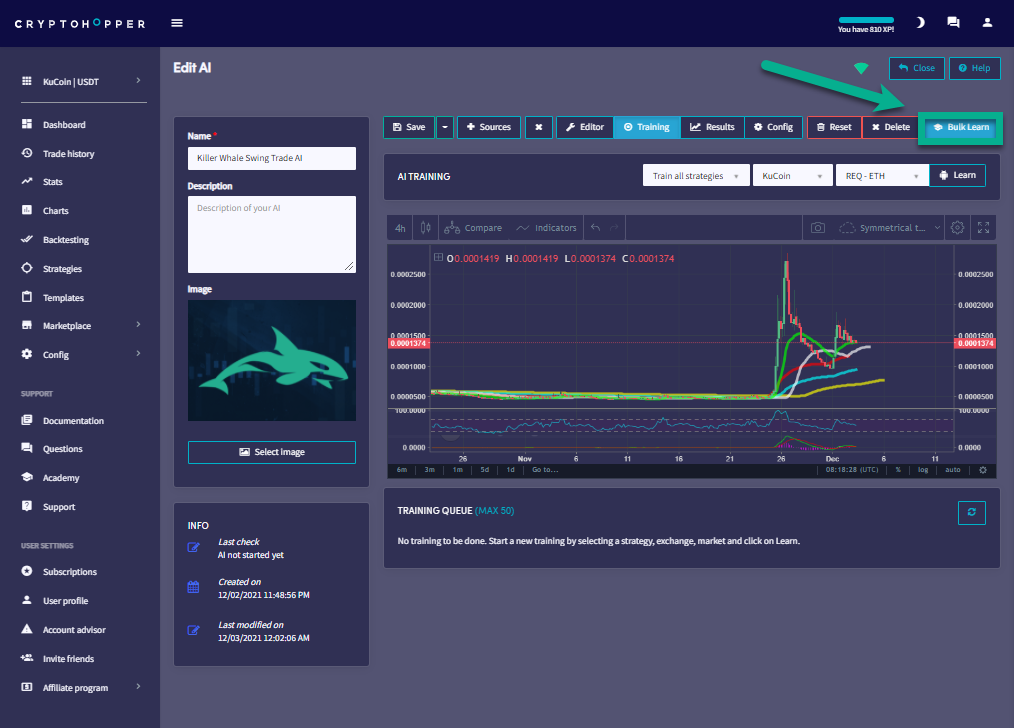Take a chart snapshot with camera icon
1014x728 pixels.
(817, 228)
